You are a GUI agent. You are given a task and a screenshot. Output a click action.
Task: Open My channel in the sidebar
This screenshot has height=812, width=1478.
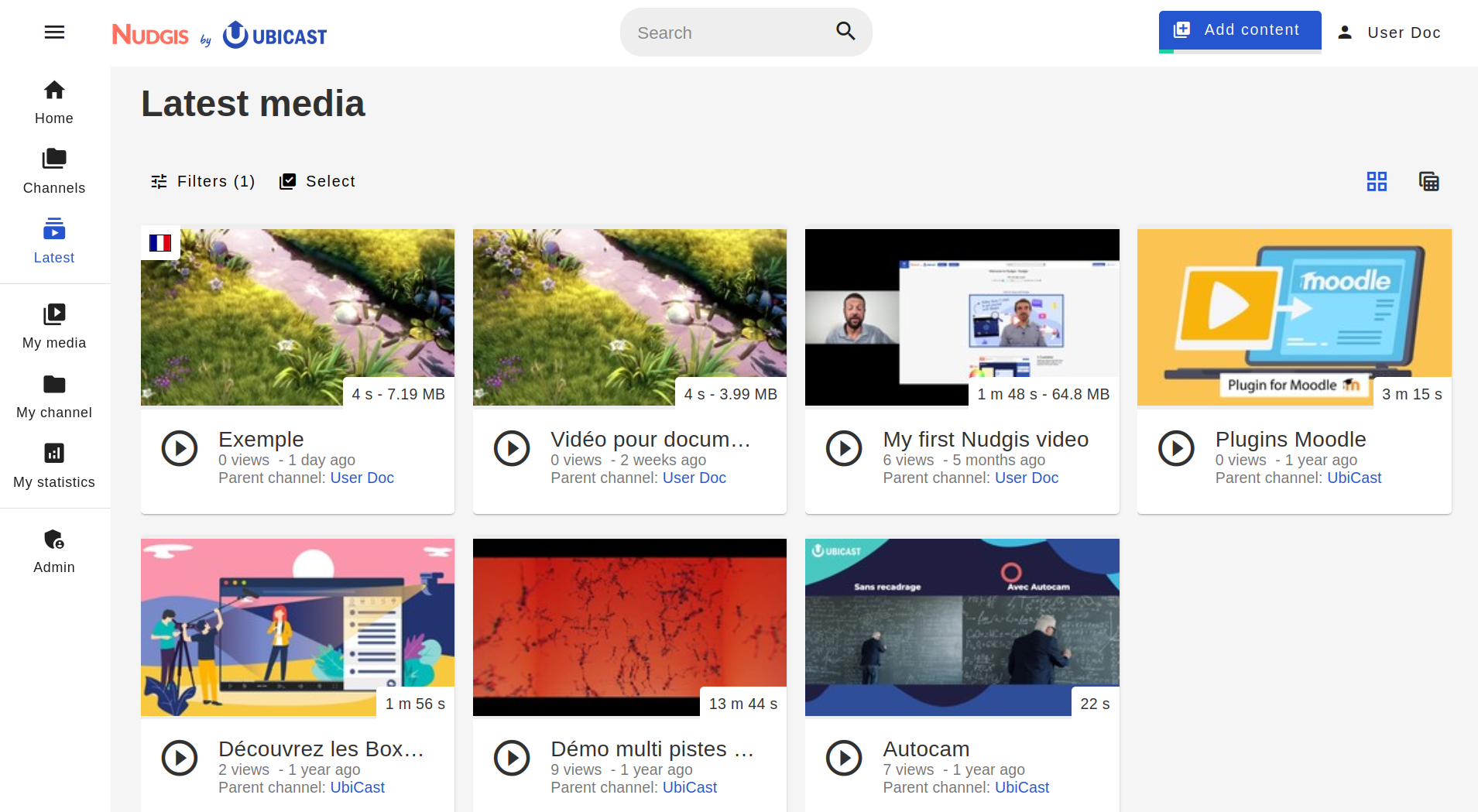[x=54, y=396]
